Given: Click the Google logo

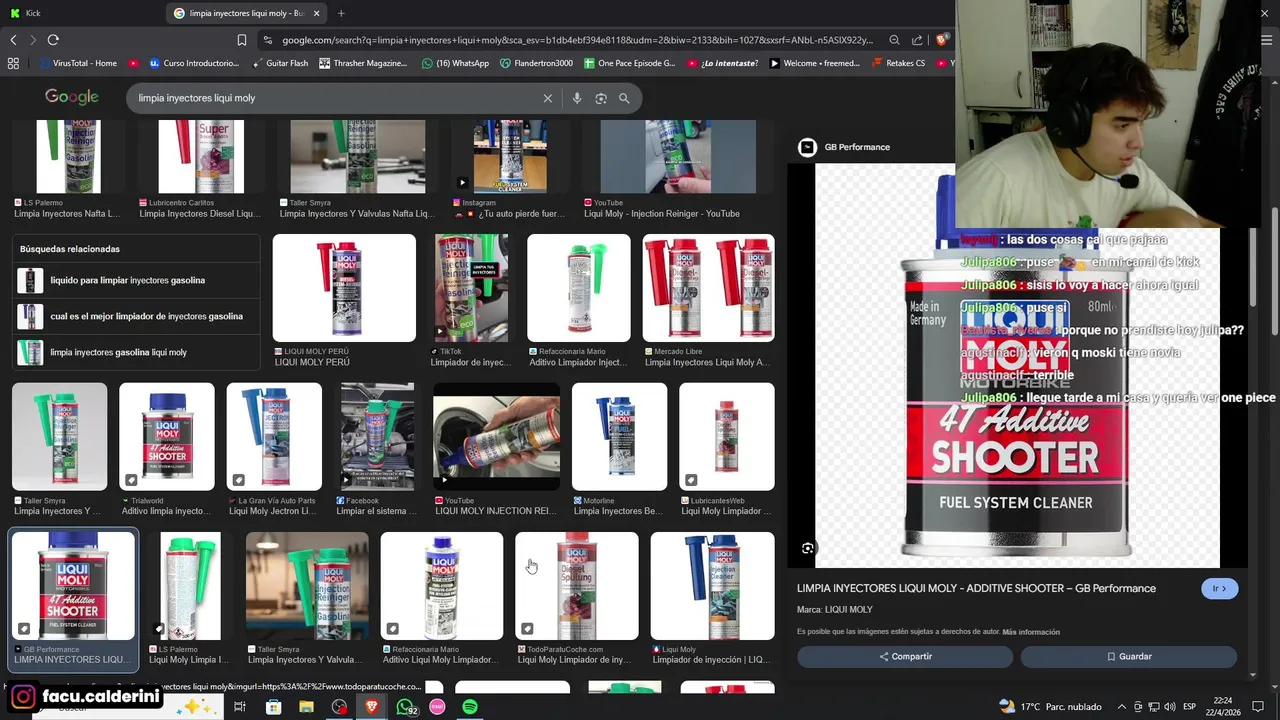Looking at the screenshot, I should pos(71,97).
